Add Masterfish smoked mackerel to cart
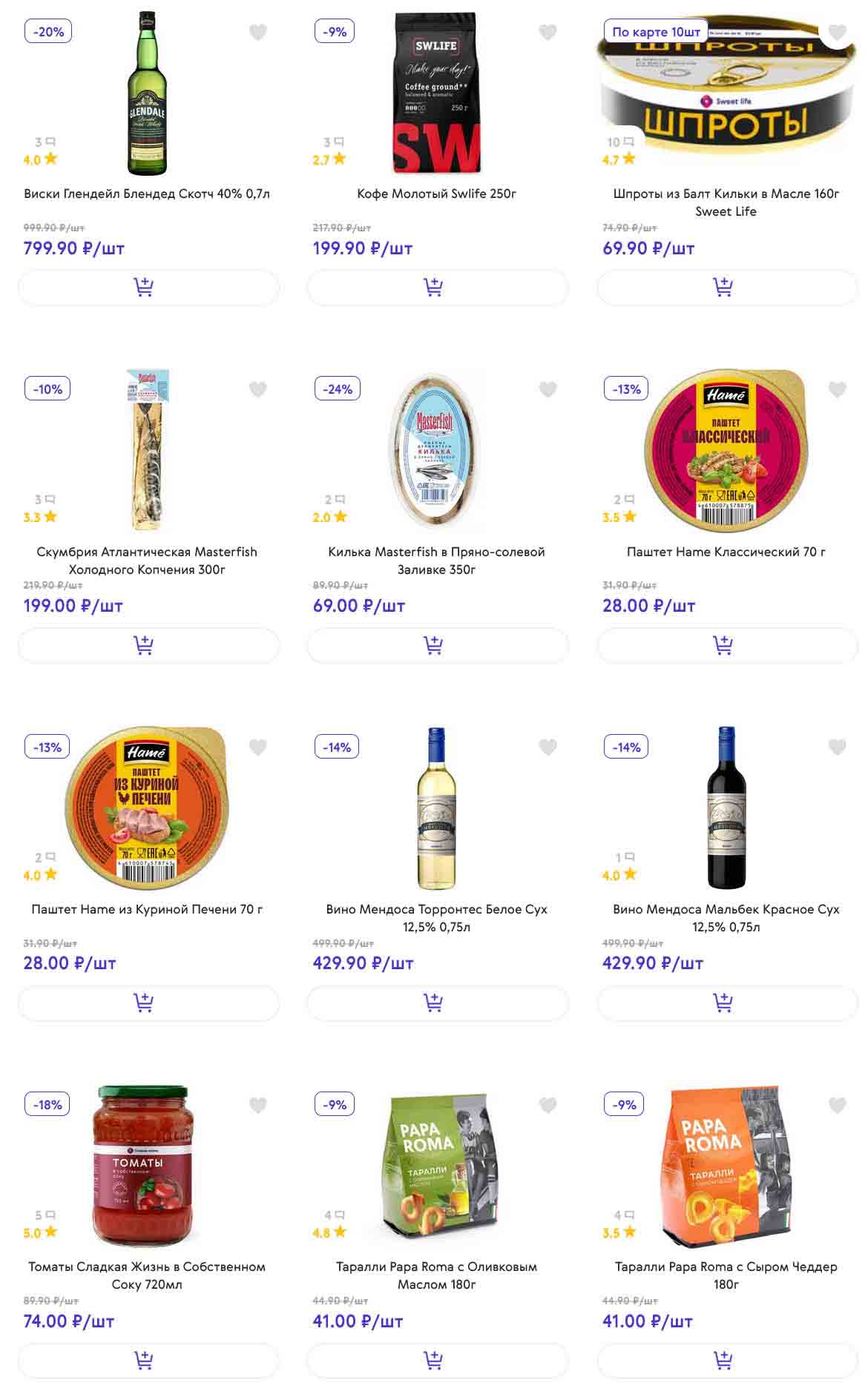This screenshot has width=868, height=1400. tap(148, 645)
